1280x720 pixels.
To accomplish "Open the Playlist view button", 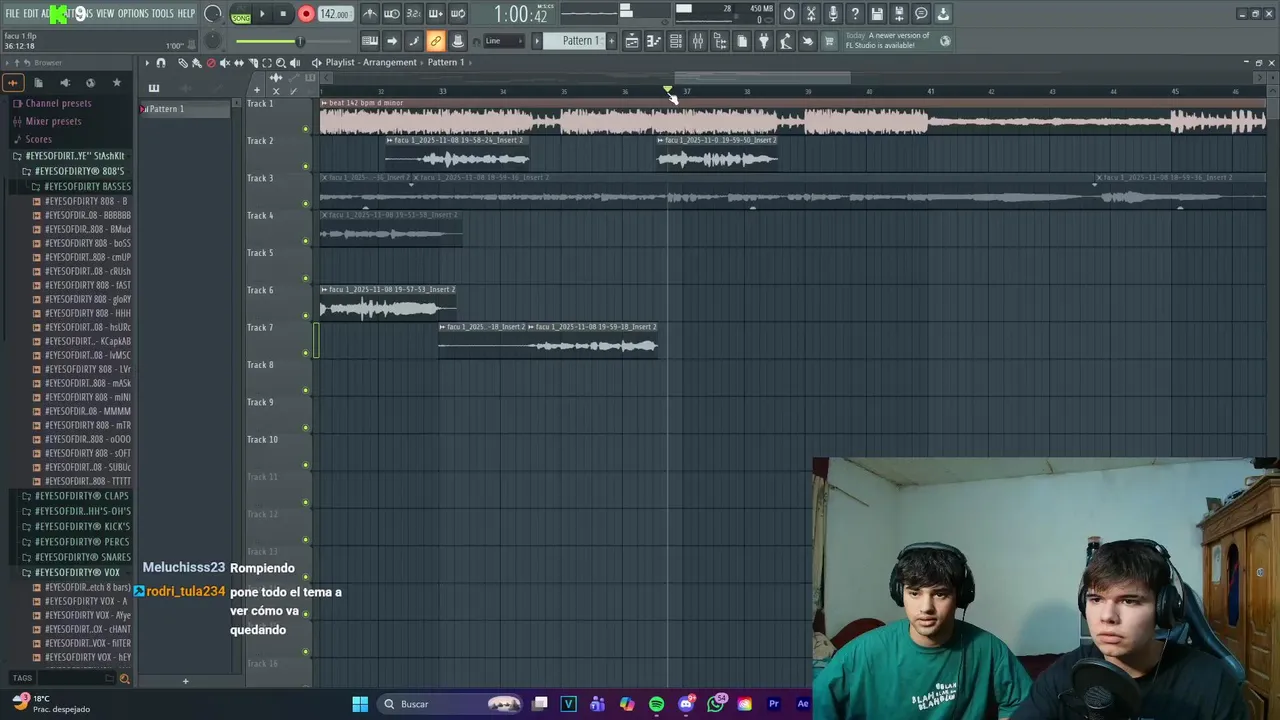I will tap(631, 41).
